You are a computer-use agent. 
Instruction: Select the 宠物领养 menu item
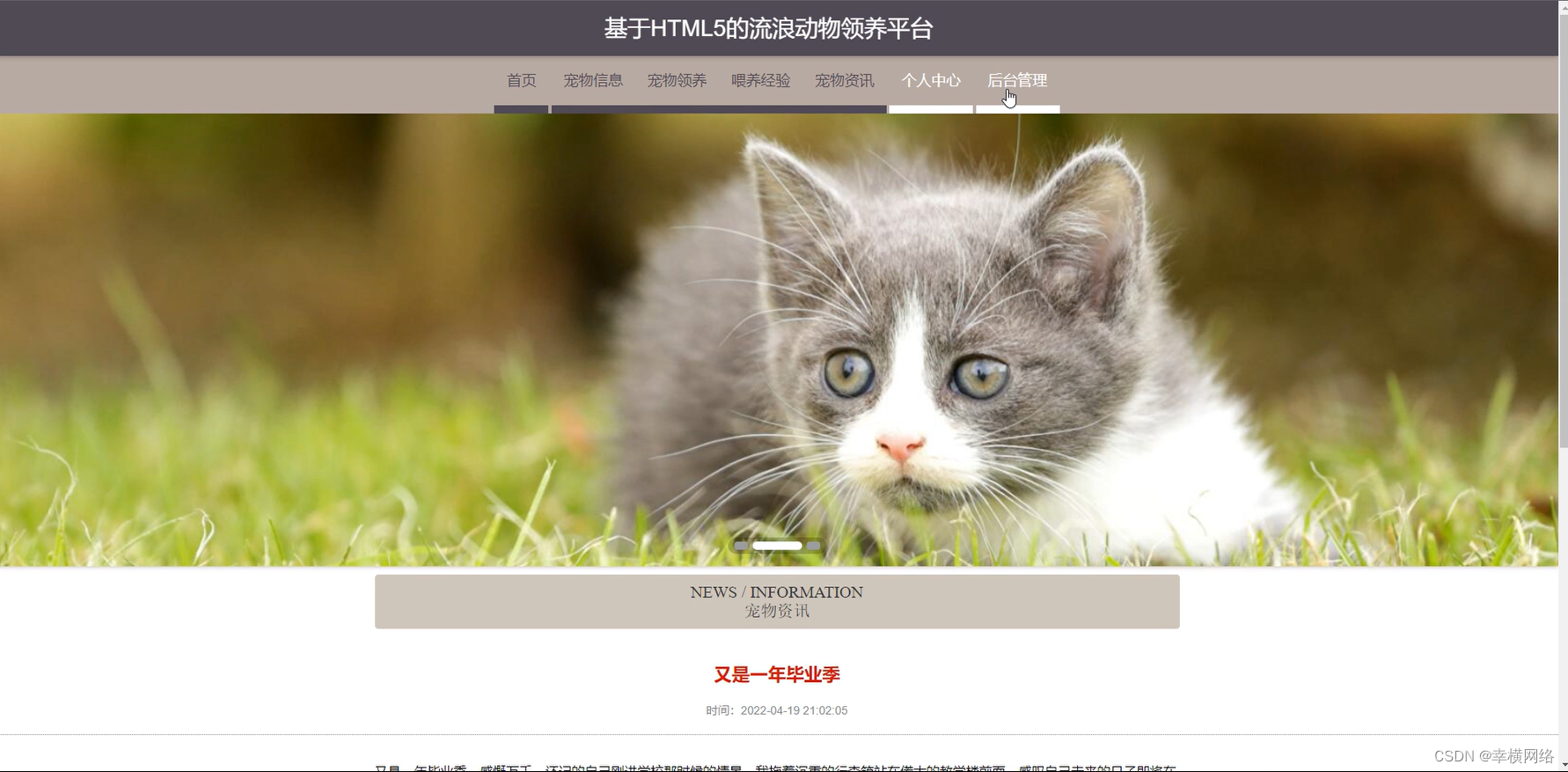677,81
